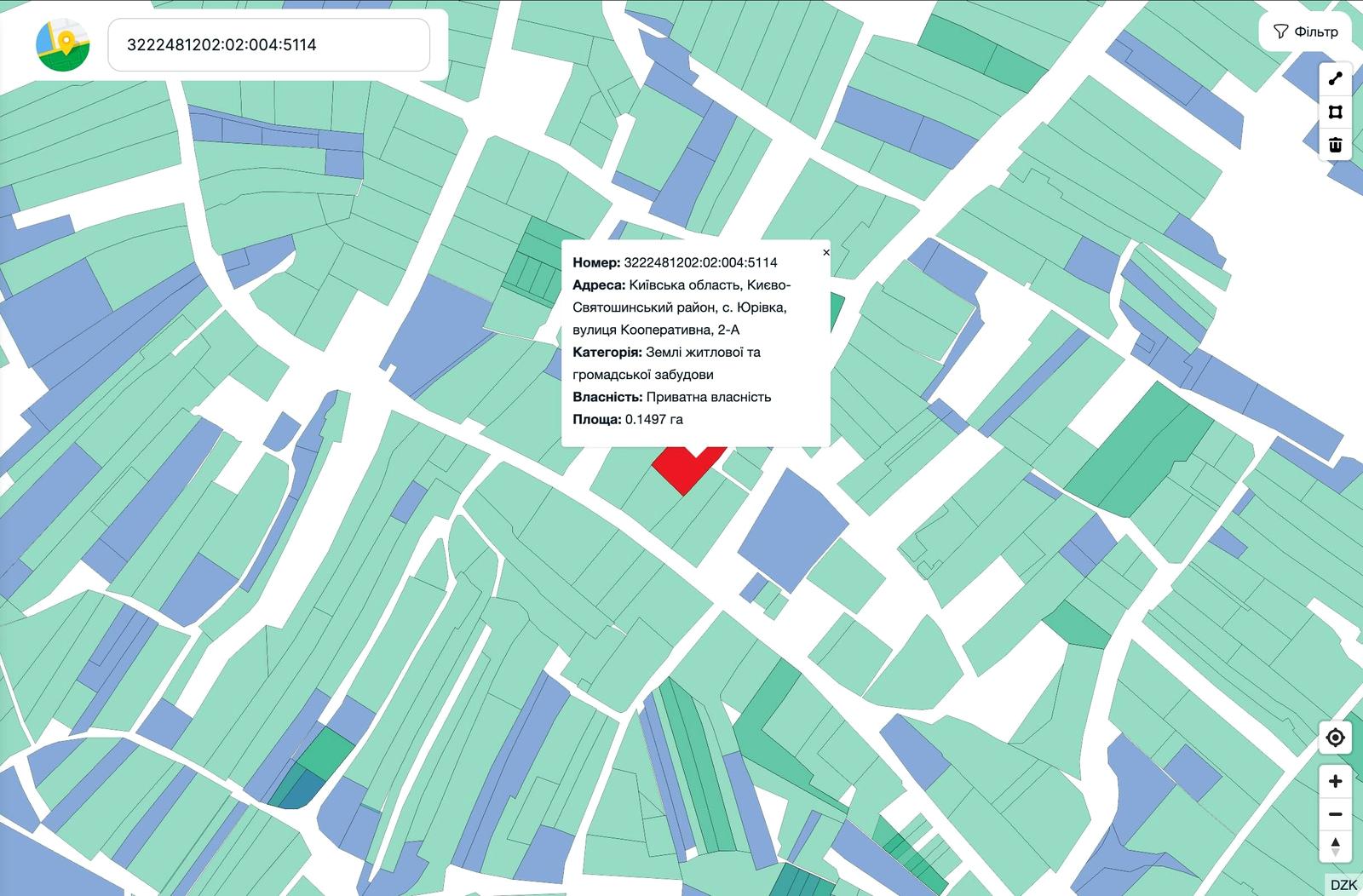The height and width of the screenshot is (896, 1363).
Task: Center map on my current location
Action: pyautogui.click(x=1335, y=738)
